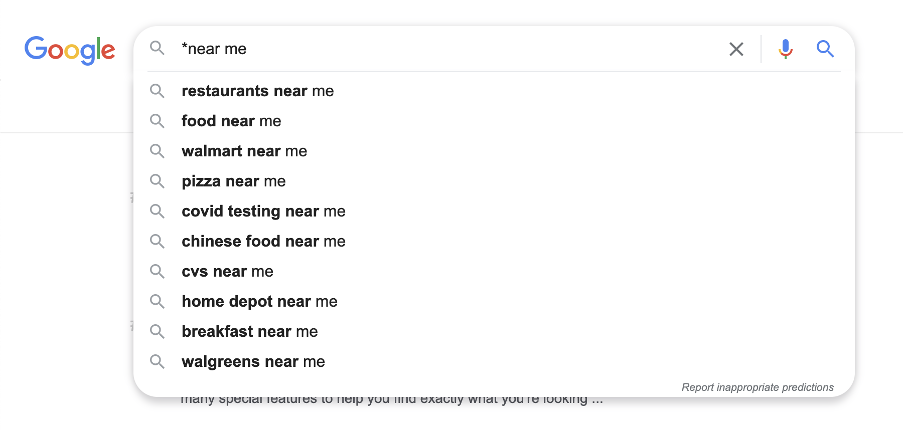Select "cvs near me" suggestion
Image resolution: width=904 pixels, height=430 pixels.
494,271
